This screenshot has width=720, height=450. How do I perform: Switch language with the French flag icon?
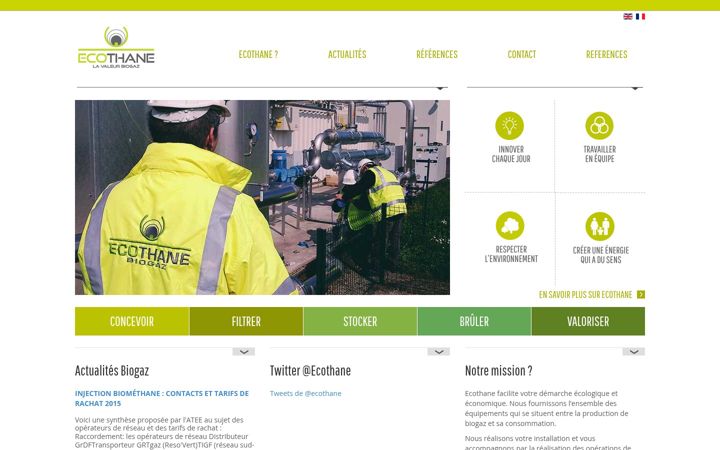[641, 17]
